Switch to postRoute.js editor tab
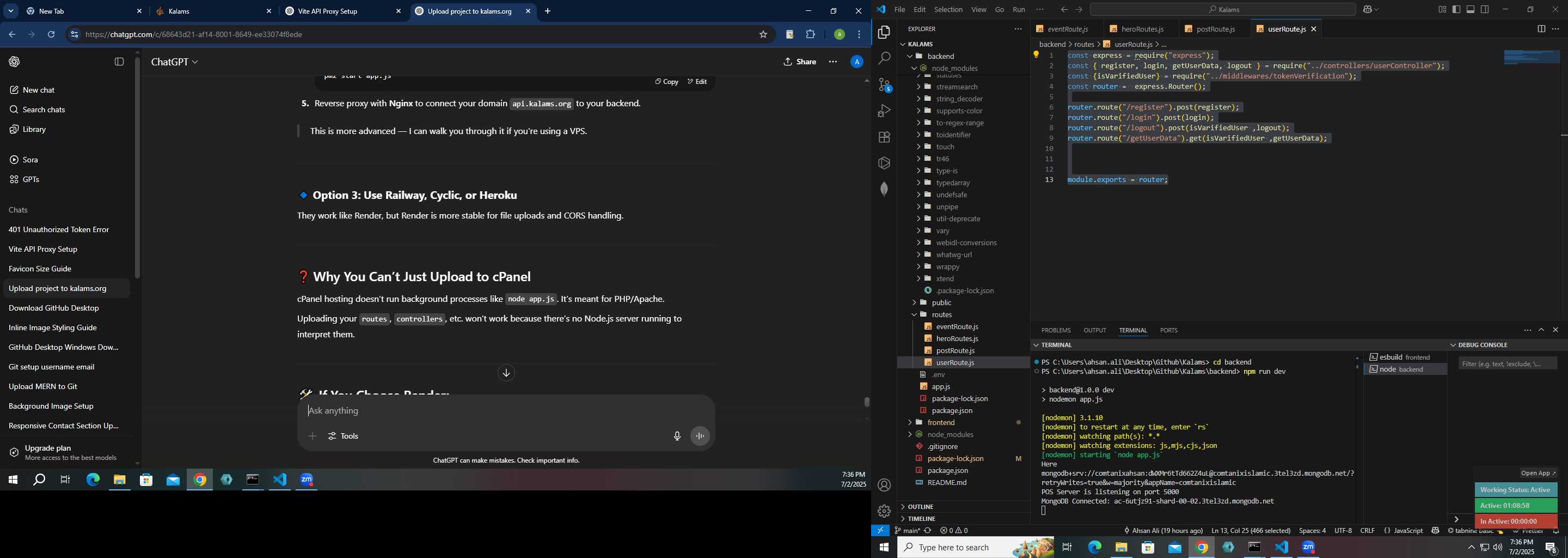The image size is (1568, 558). coord(1215,29)
